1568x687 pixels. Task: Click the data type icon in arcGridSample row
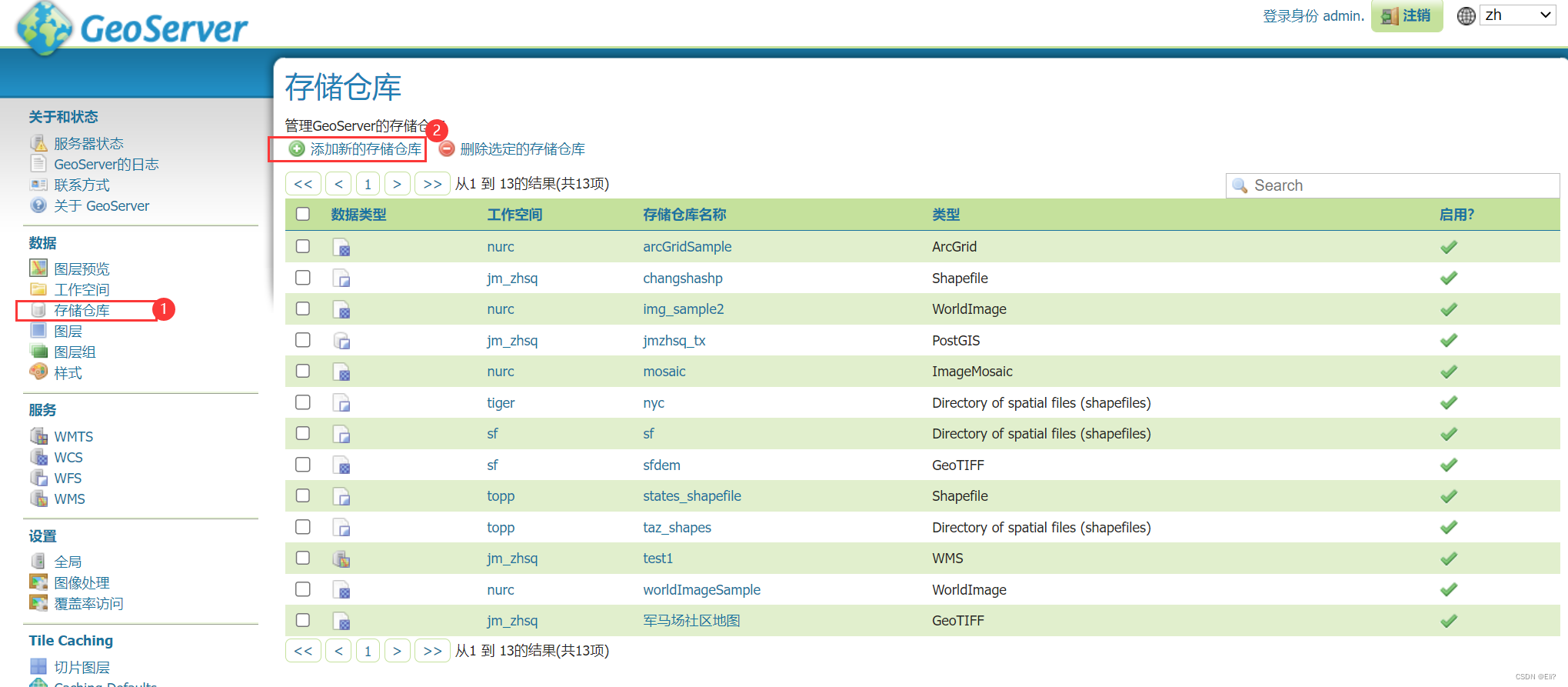point(341,247)
